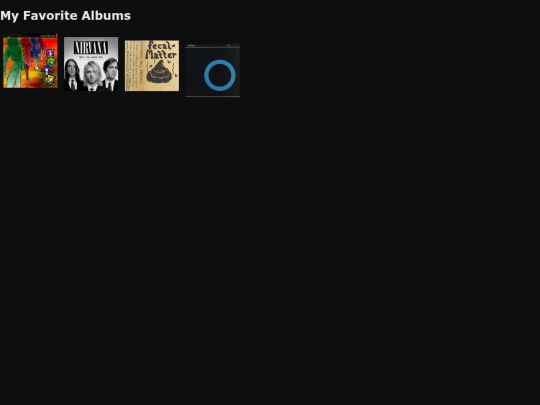This screenshot has height=405, width=540.
Task: Click the yellow icon on first cover
Action: click(49, 80)
